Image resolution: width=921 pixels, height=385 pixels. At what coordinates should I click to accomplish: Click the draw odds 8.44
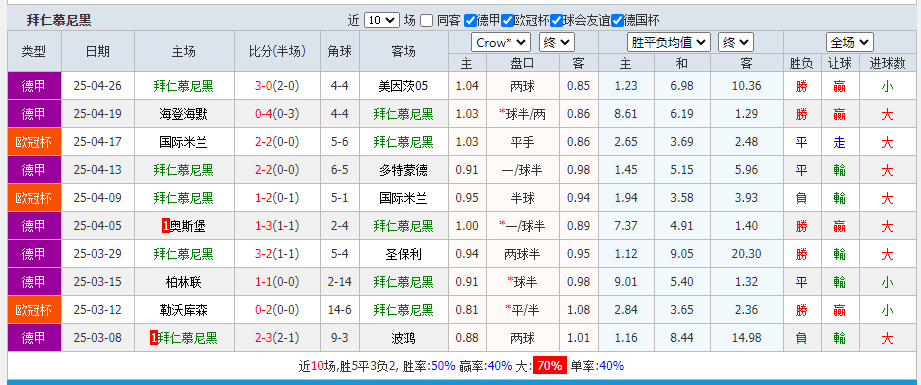click(682, 339)
